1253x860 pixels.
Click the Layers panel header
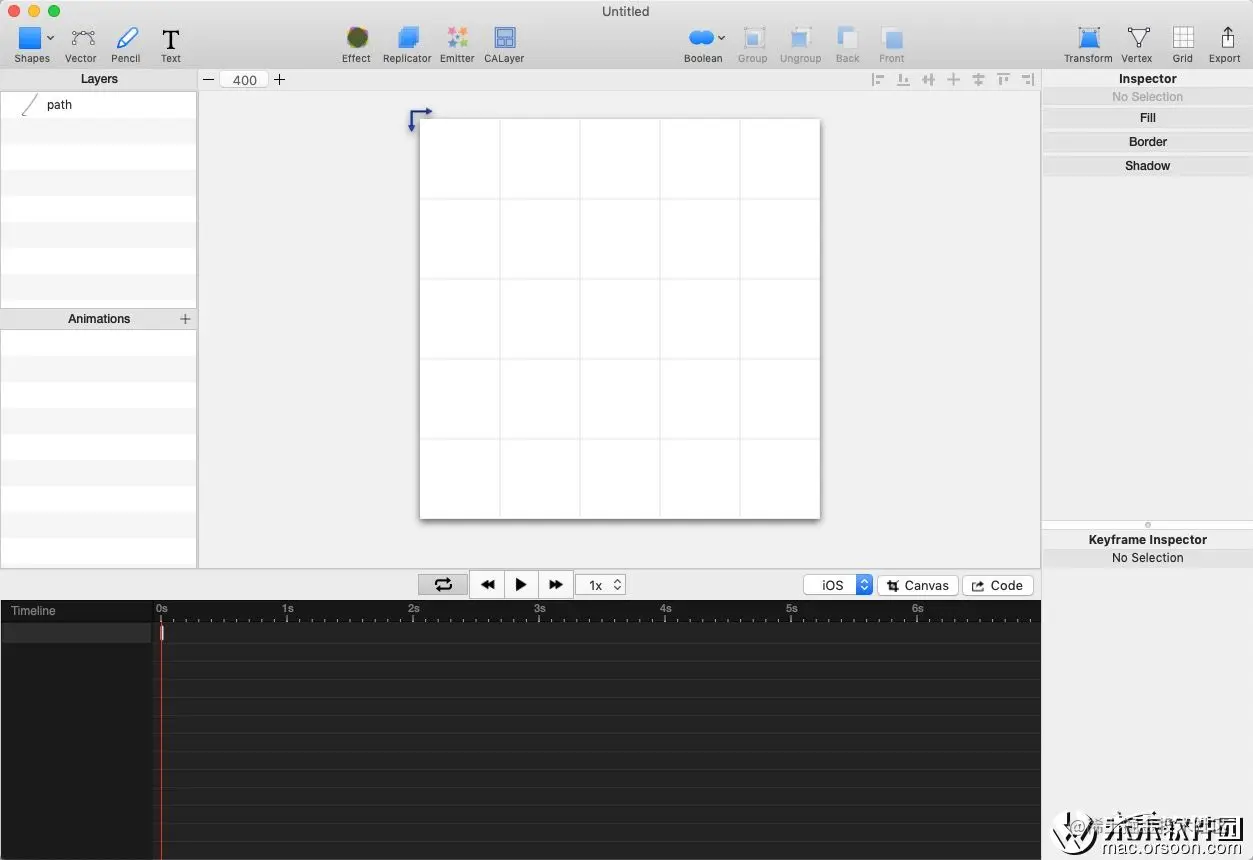[99, 79]
